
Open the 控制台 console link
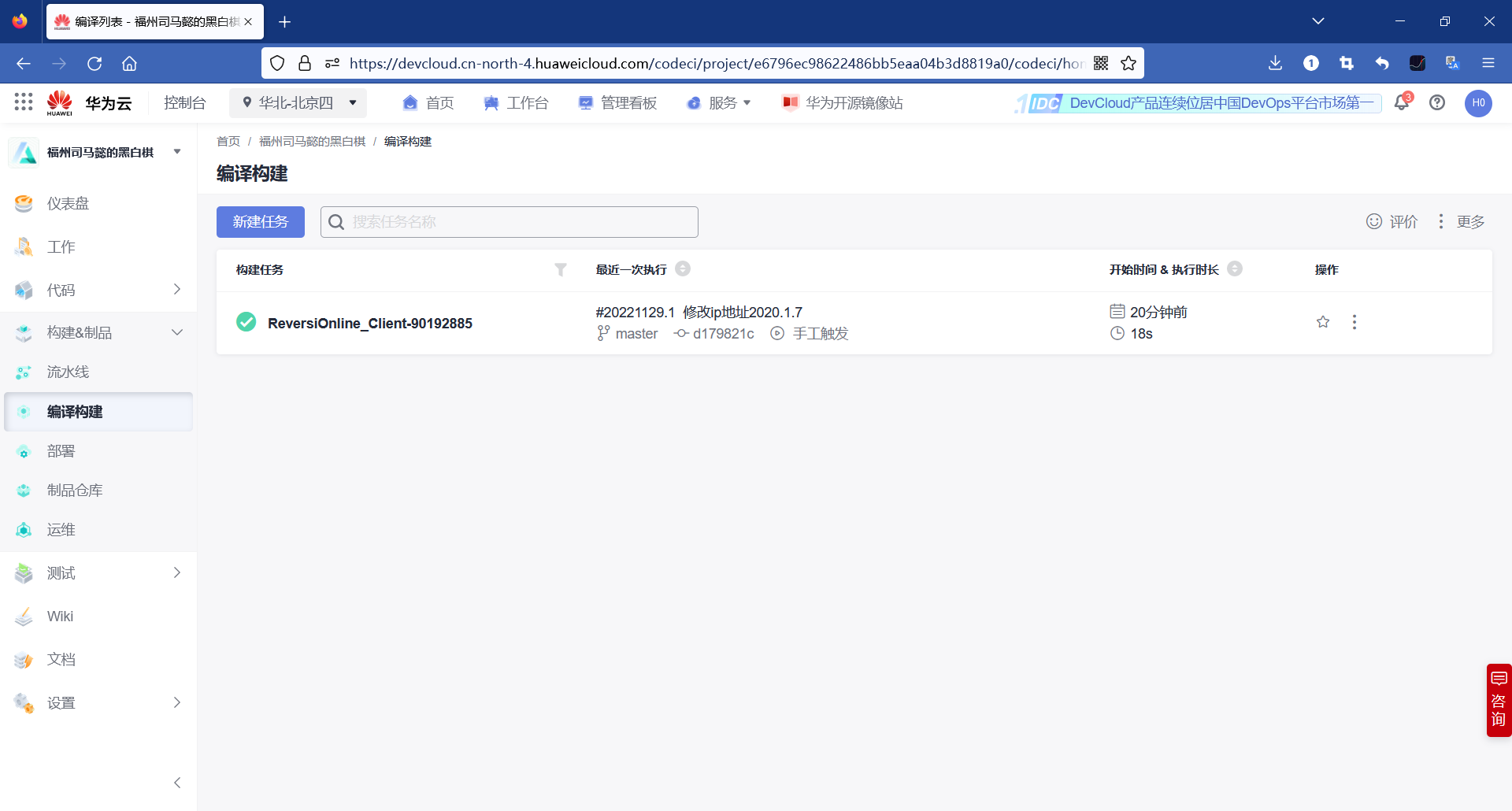pos(185,103)
